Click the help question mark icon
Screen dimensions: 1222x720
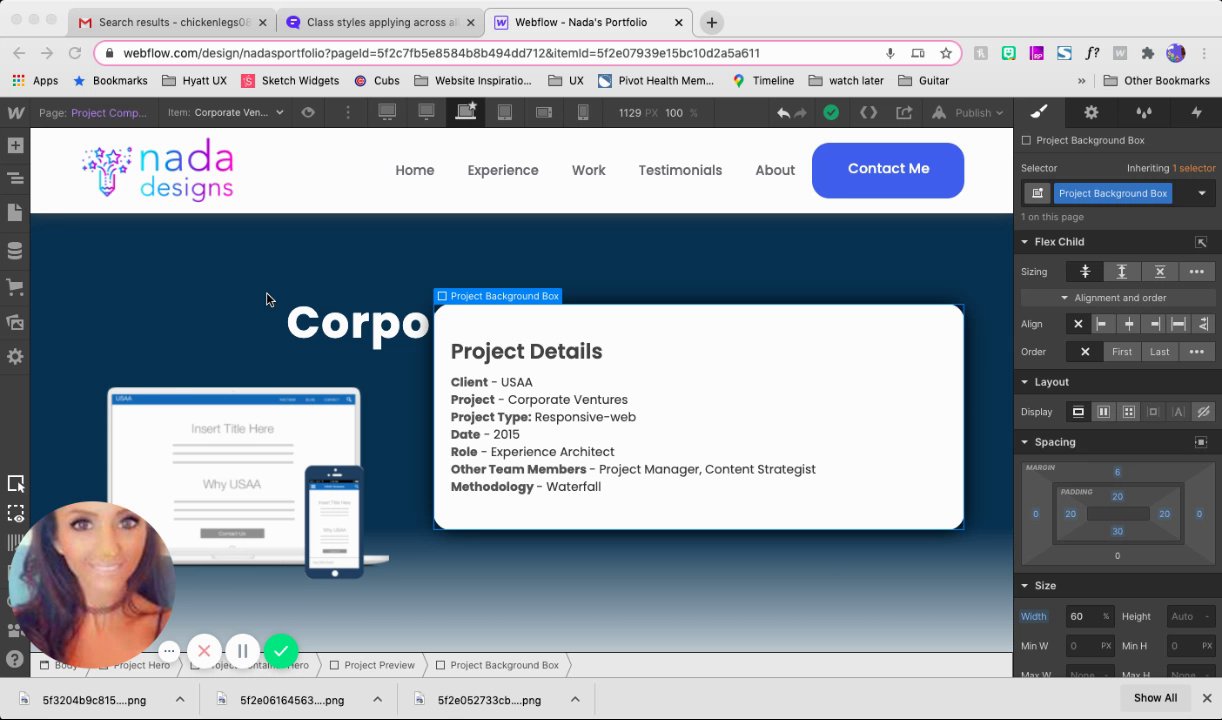[15, 659]
